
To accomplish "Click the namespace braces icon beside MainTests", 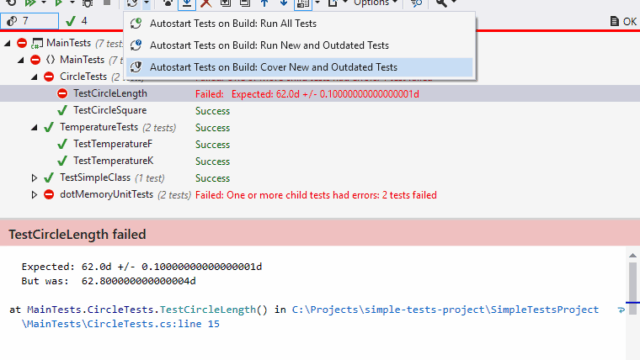I will click(x=50, y=60).
